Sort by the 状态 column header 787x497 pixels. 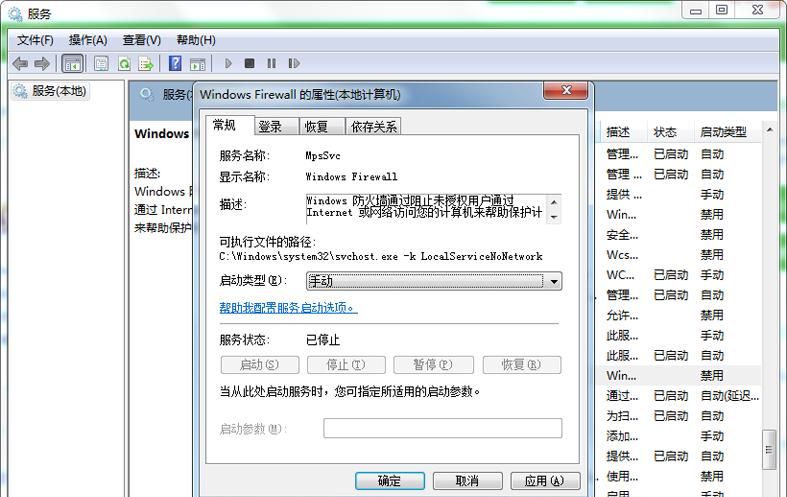point(671,132)
